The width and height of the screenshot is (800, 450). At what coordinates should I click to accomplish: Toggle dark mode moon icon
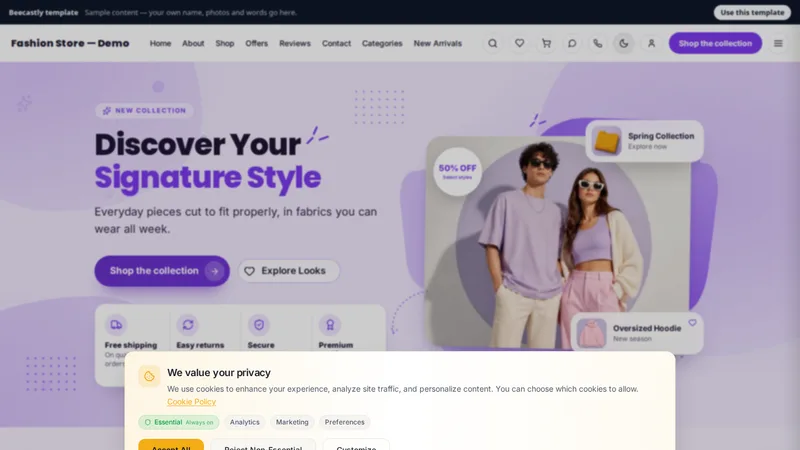pyautogui.click(x=623, y=43)
